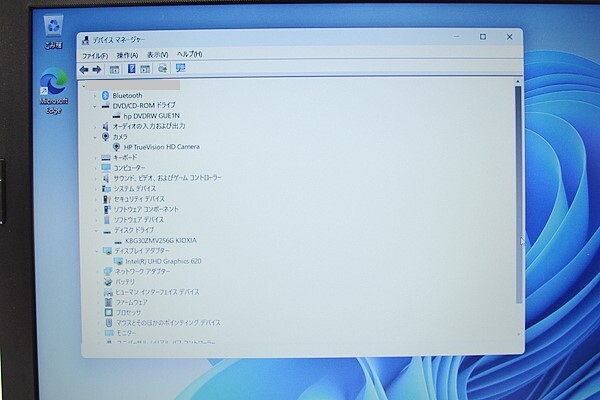Image resolution: width=600 pixels, height=400 pixels.
Task: Minimize the Device Manager window
Action: pos(457,37)
